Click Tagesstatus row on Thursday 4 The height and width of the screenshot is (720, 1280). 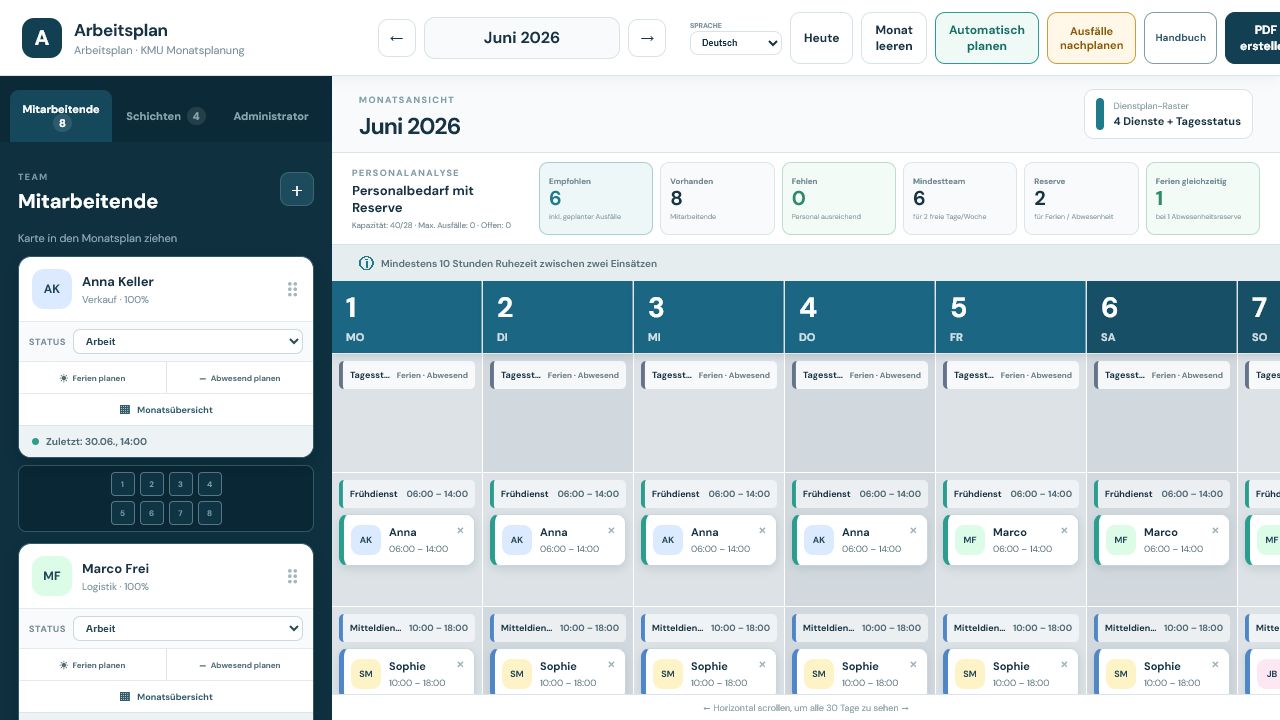pos(860,375)
